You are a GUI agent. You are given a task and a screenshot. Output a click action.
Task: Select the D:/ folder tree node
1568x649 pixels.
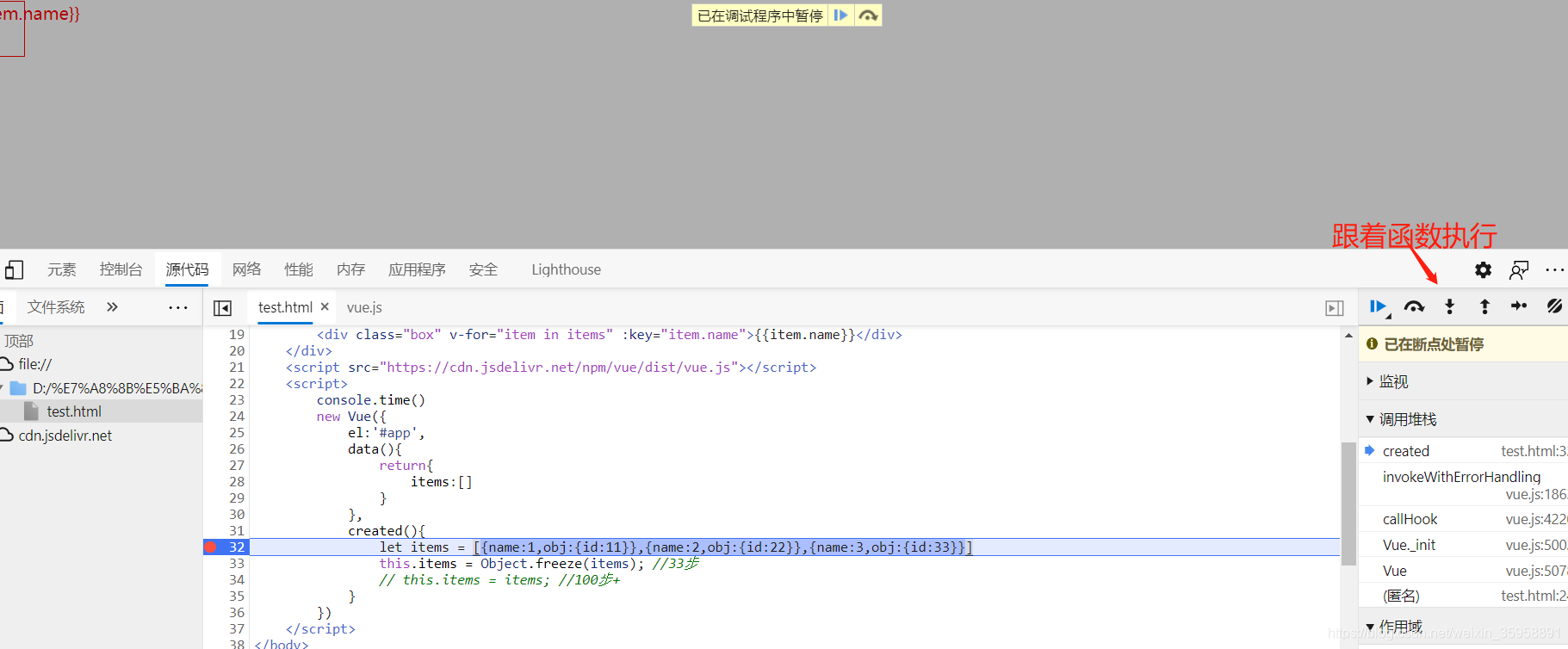point(101,388)
